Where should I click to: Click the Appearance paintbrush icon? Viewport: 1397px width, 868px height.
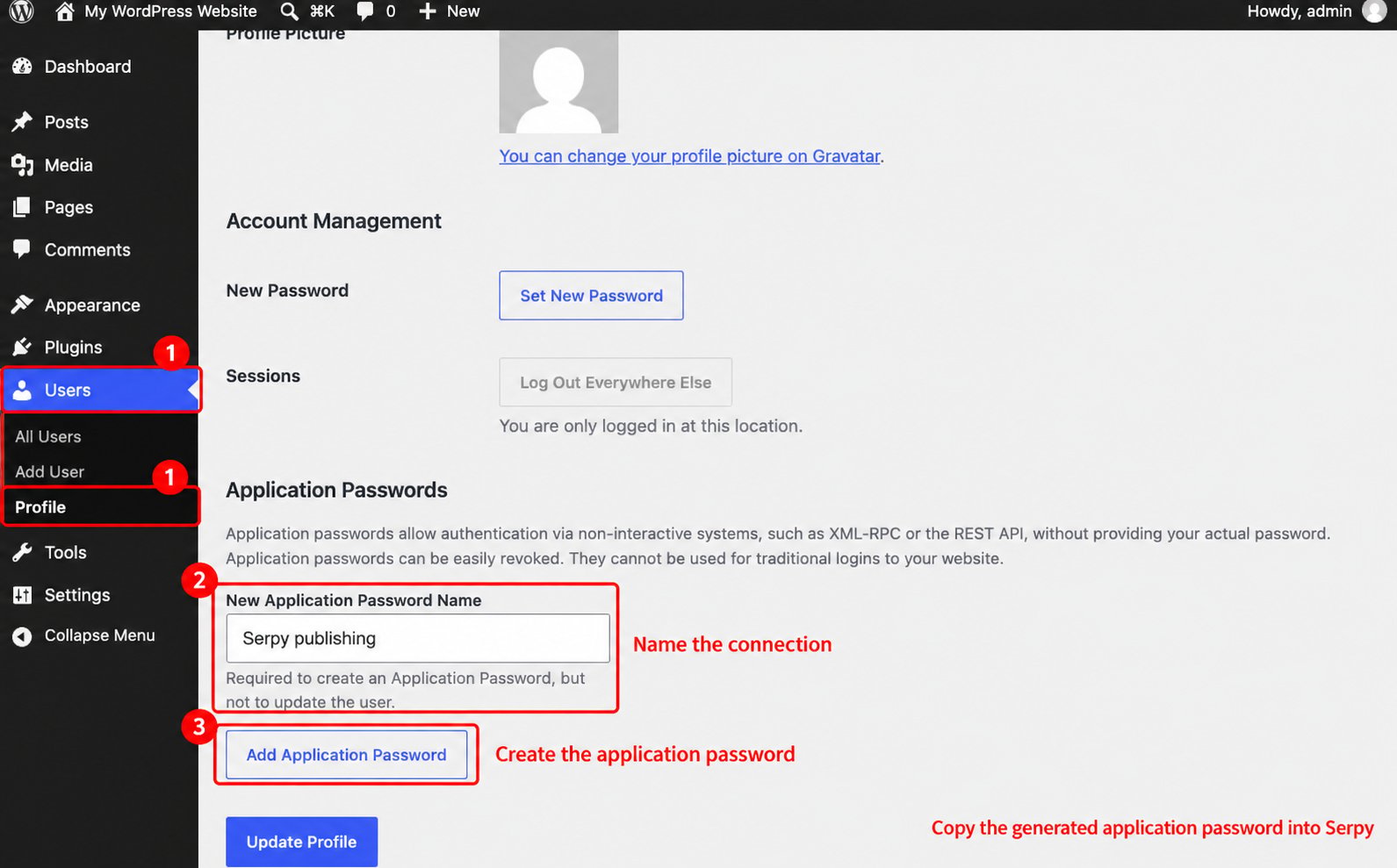pos(22,305)
